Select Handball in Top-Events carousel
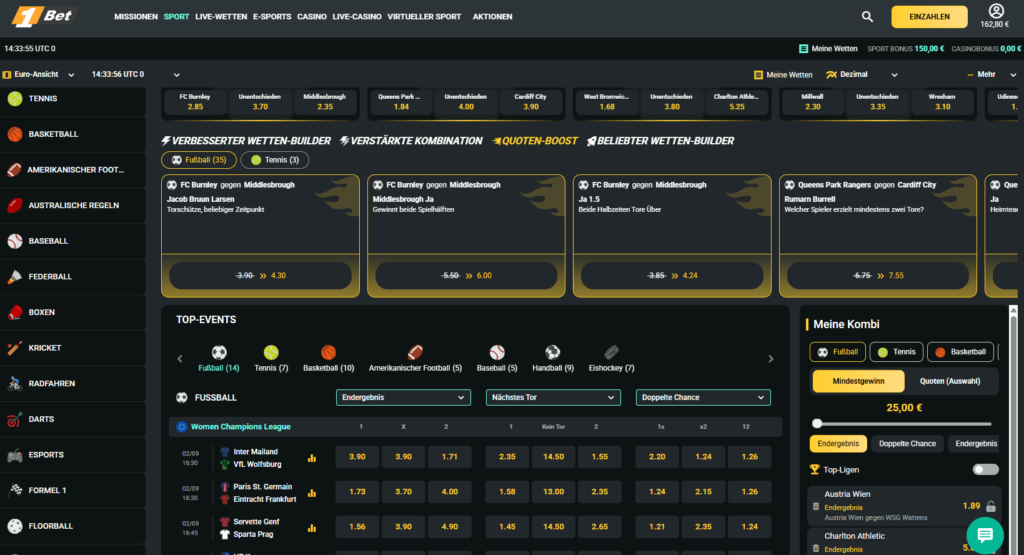The image size is (1024, 555). pos(552,359)
